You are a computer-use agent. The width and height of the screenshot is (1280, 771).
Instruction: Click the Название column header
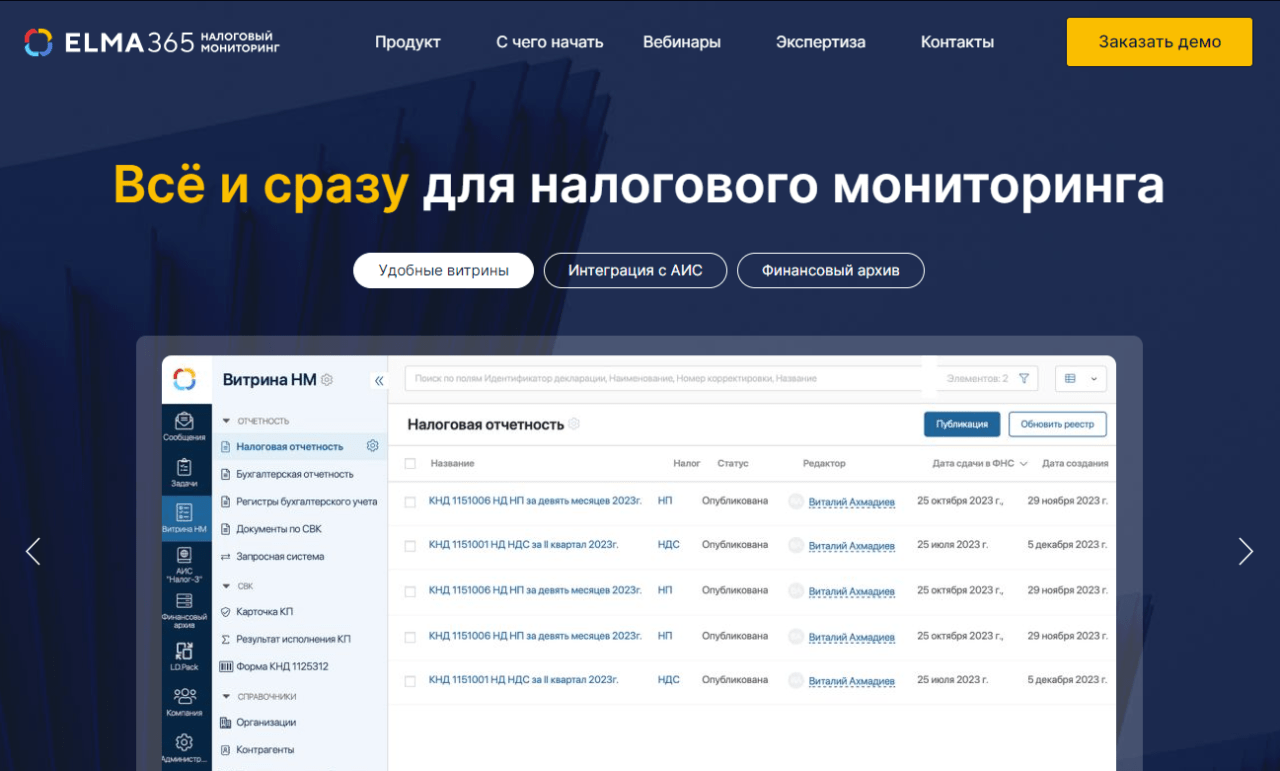pyautogui.click(x=452, y=464)
